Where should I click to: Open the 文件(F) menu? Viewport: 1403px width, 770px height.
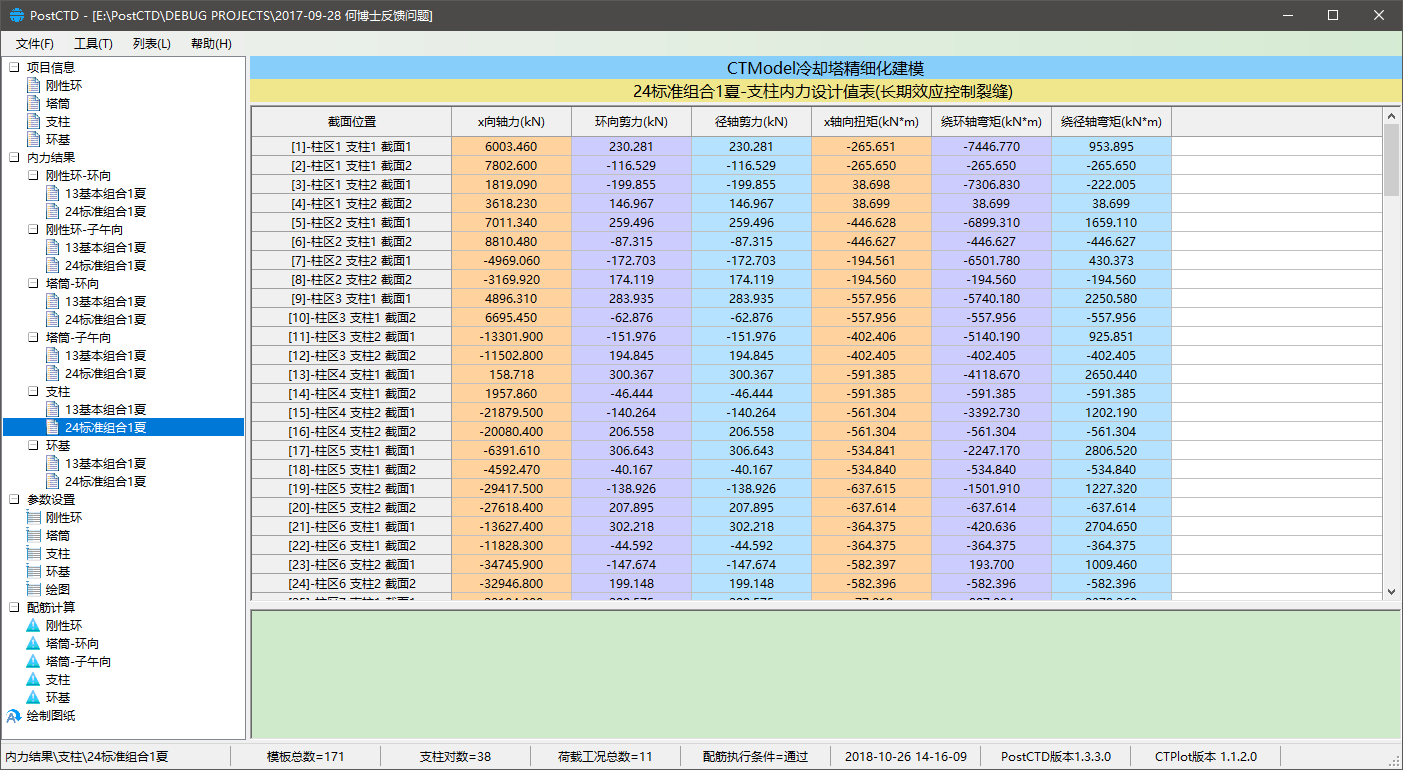35,44
